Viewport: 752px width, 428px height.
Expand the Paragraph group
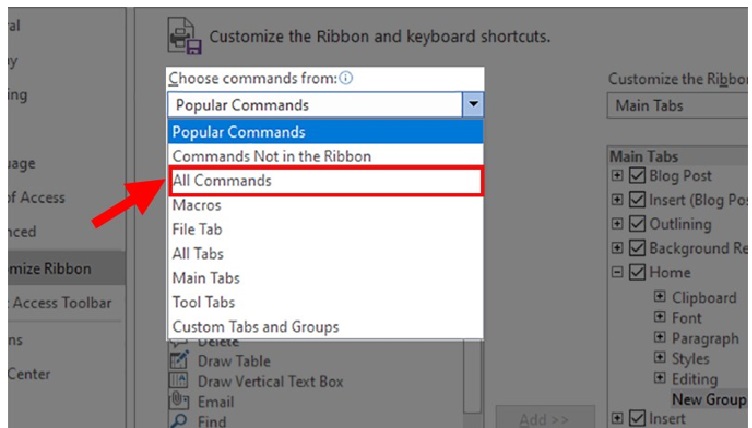660,338
